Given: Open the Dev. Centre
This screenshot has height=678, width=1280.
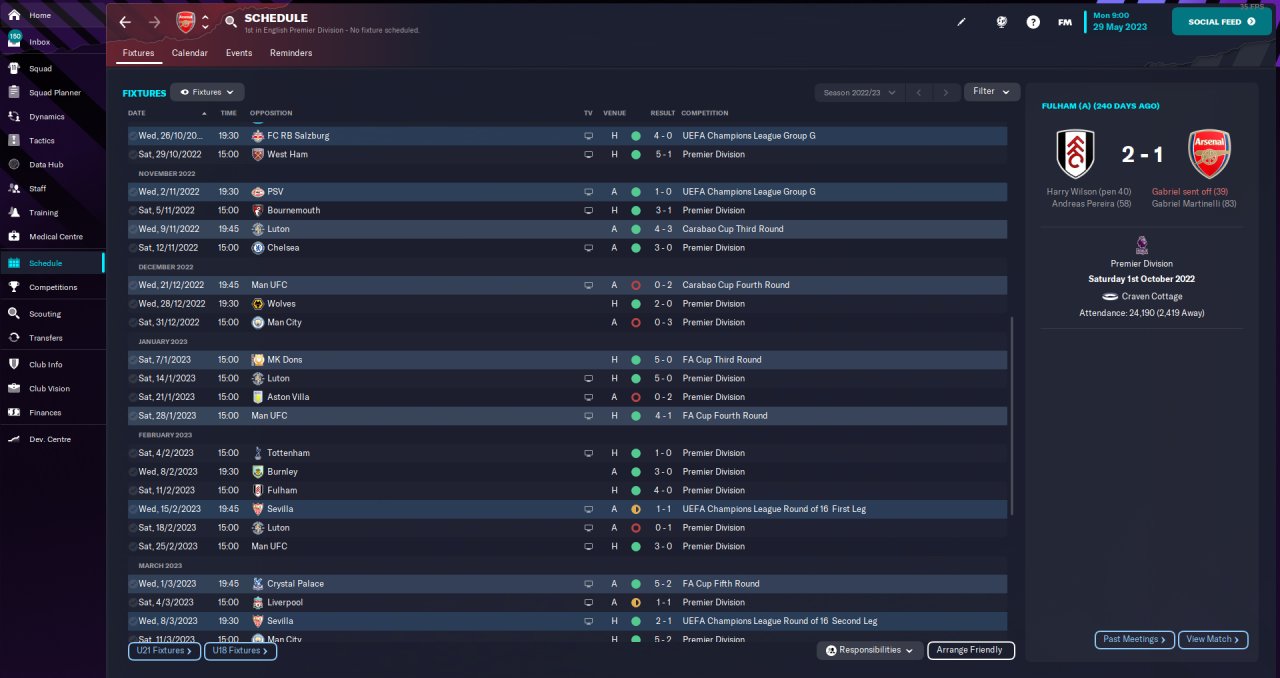Looking at the screenshot, I should tap(50, 440).
